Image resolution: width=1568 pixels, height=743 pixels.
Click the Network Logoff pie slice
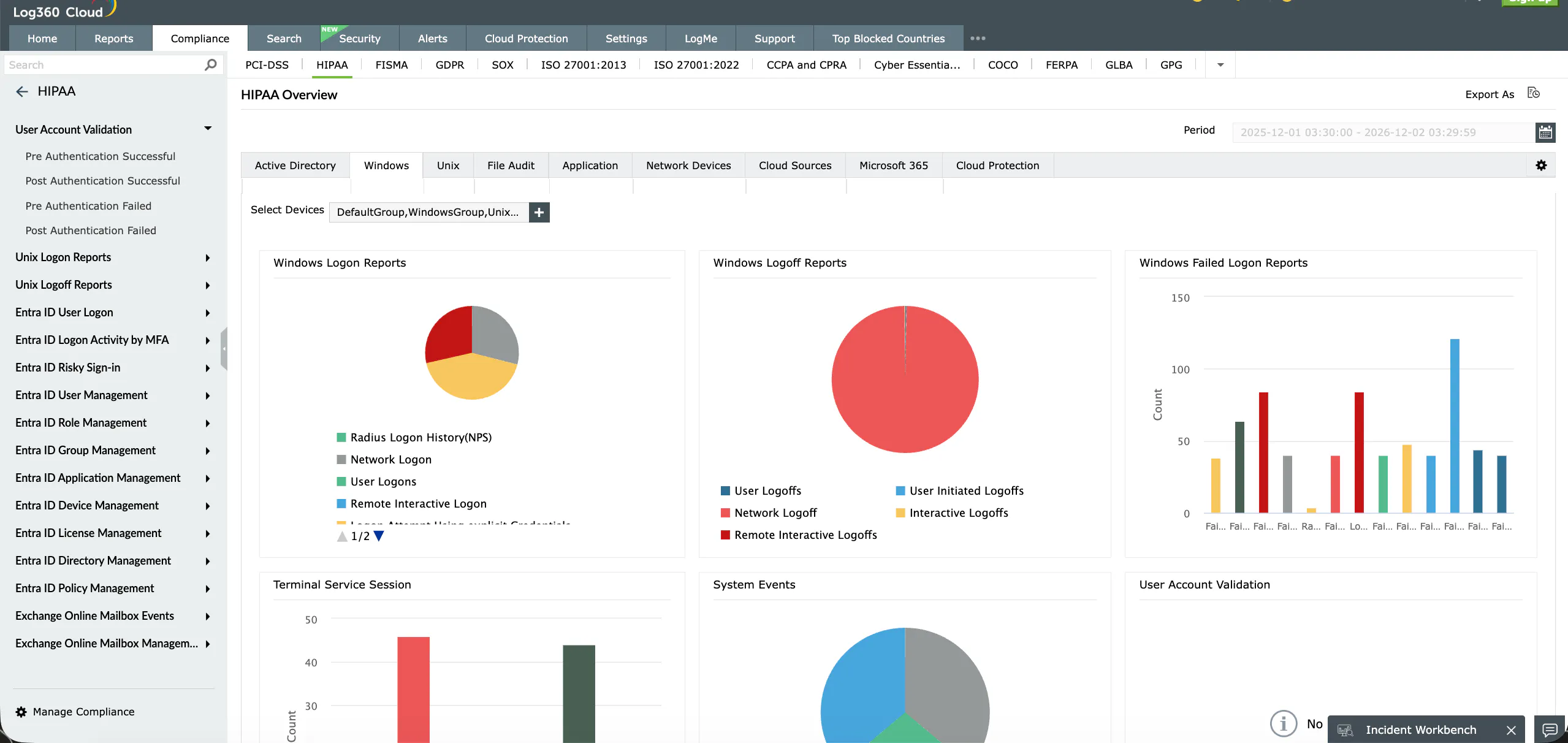click(905, 379)
